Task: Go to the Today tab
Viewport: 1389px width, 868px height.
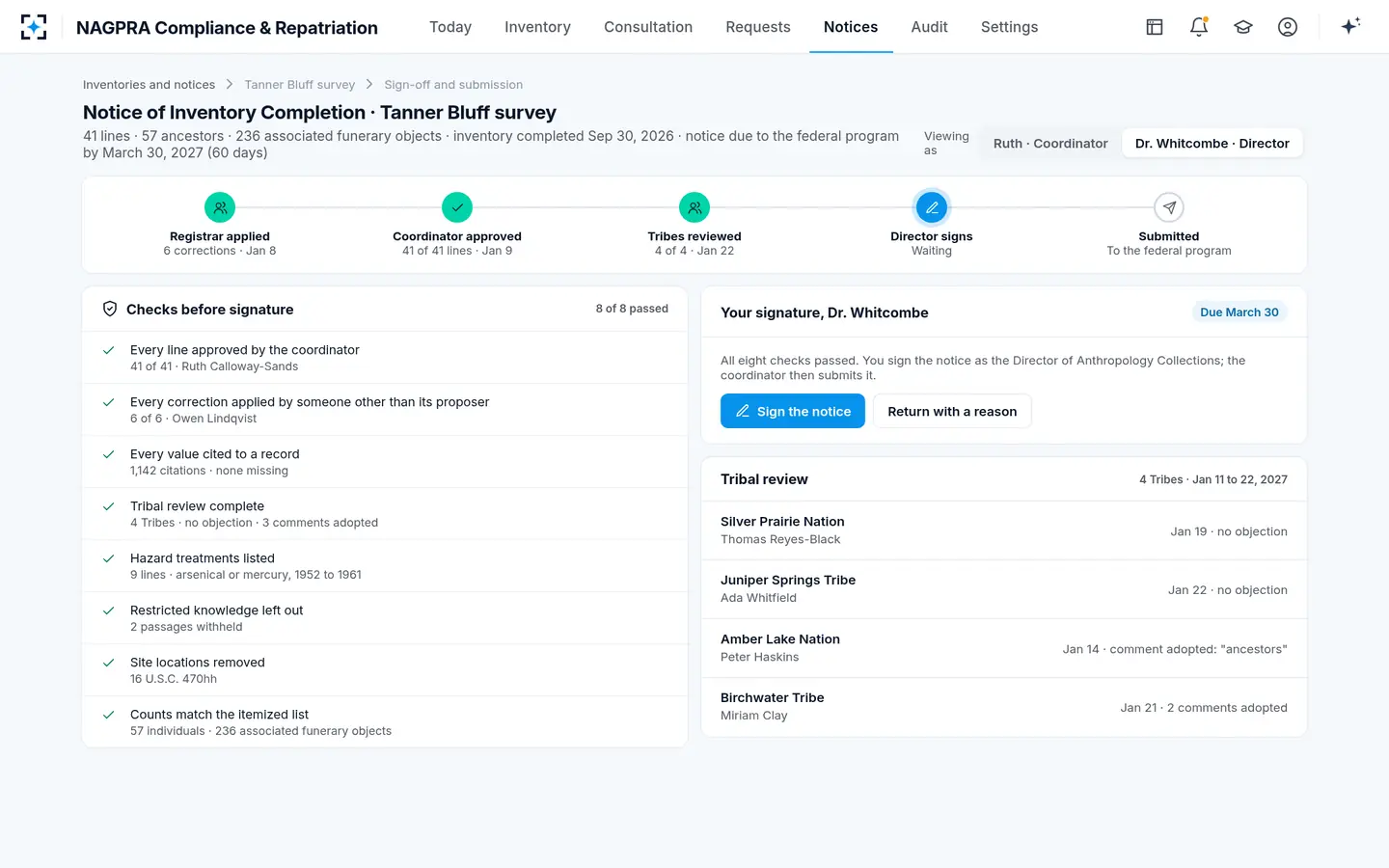Action: tap(450, 27)
